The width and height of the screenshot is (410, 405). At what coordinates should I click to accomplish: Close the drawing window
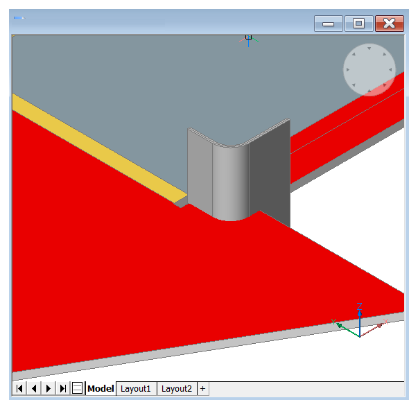389,23
